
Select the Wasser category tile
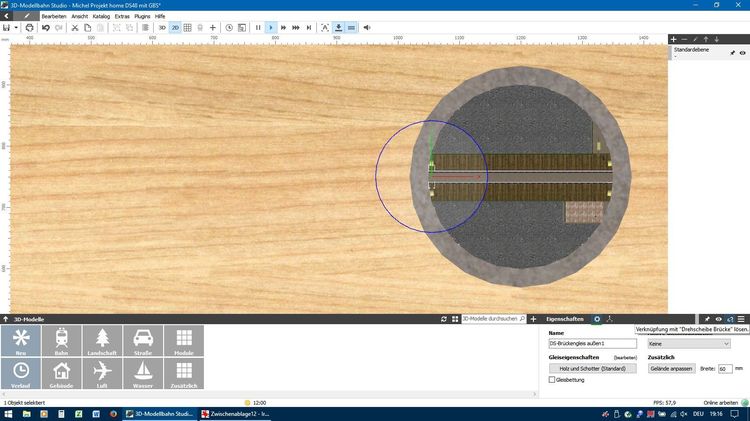[x=143, y=374]
